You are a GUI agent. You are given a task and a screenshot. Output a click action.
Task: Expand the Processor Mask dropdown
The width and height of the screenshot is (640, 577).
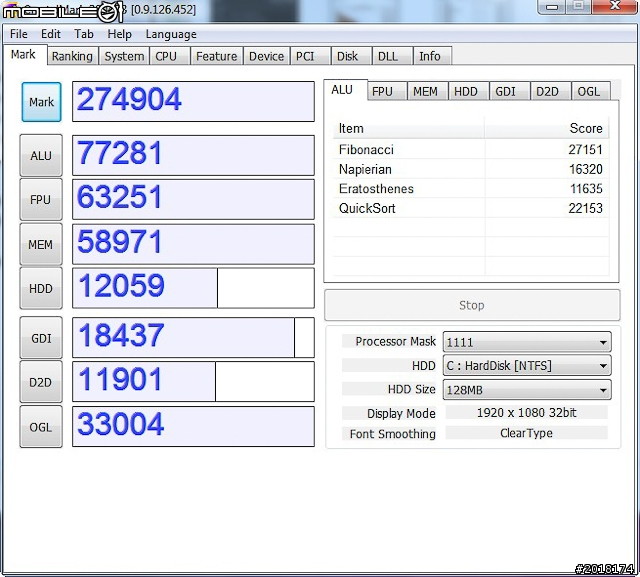[x=526, y=342]
